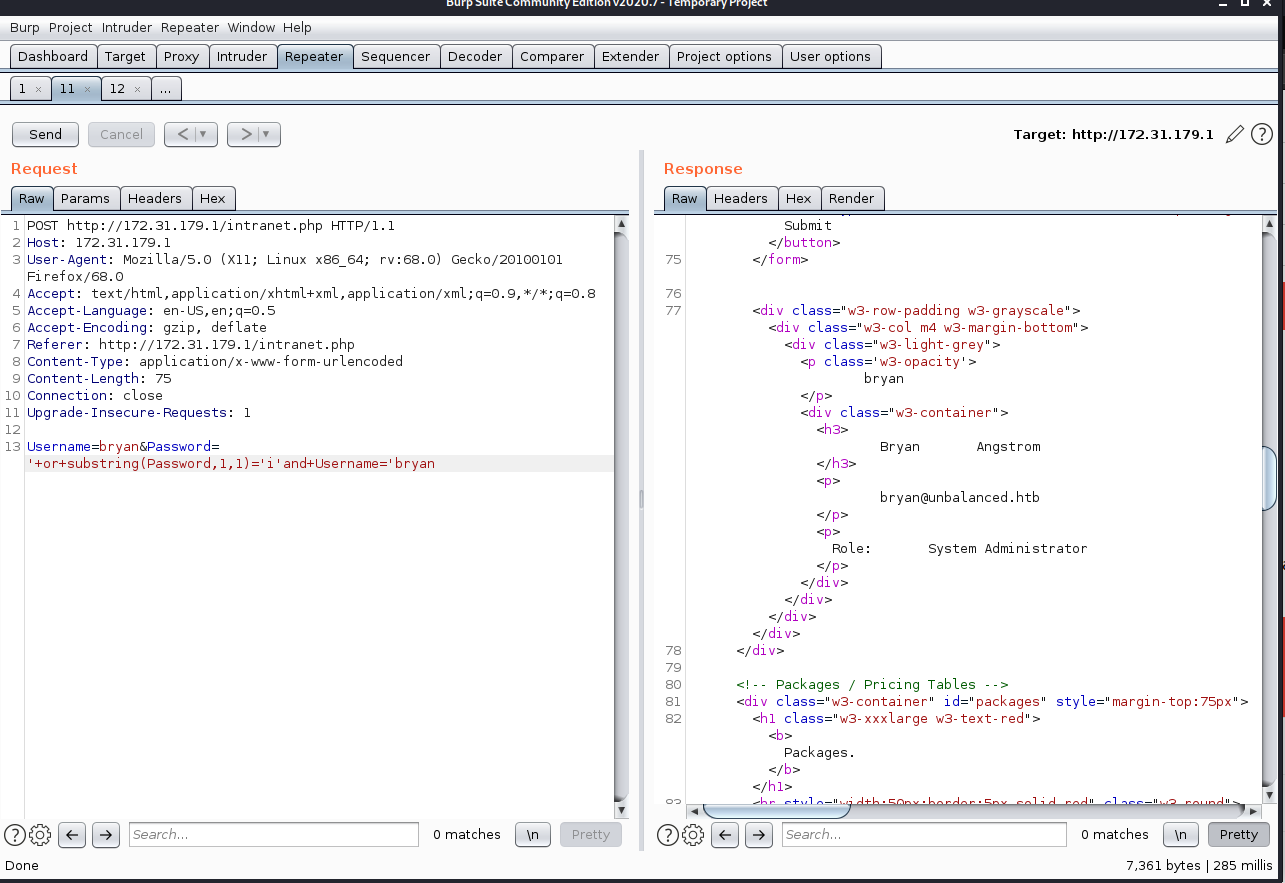1285x883 pixels.
Task: Go to previous response search match arrow
Action: click(725, 835)
